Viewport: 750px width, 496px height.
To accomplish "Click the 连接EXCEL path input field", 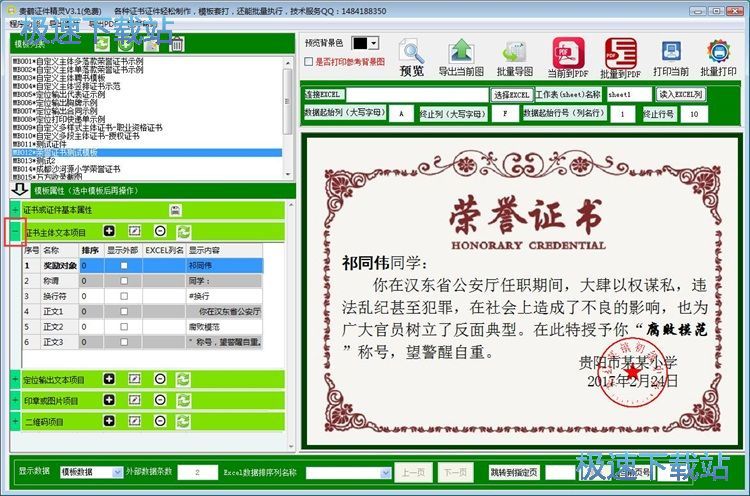I will (416, 95).
